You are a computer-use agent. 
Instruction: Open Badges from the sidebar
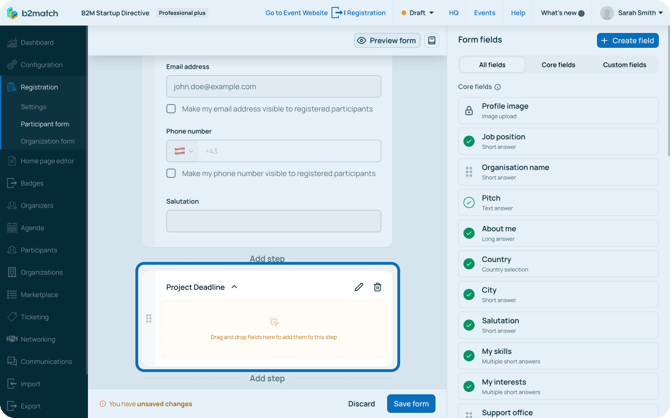[x=31, y=183]
